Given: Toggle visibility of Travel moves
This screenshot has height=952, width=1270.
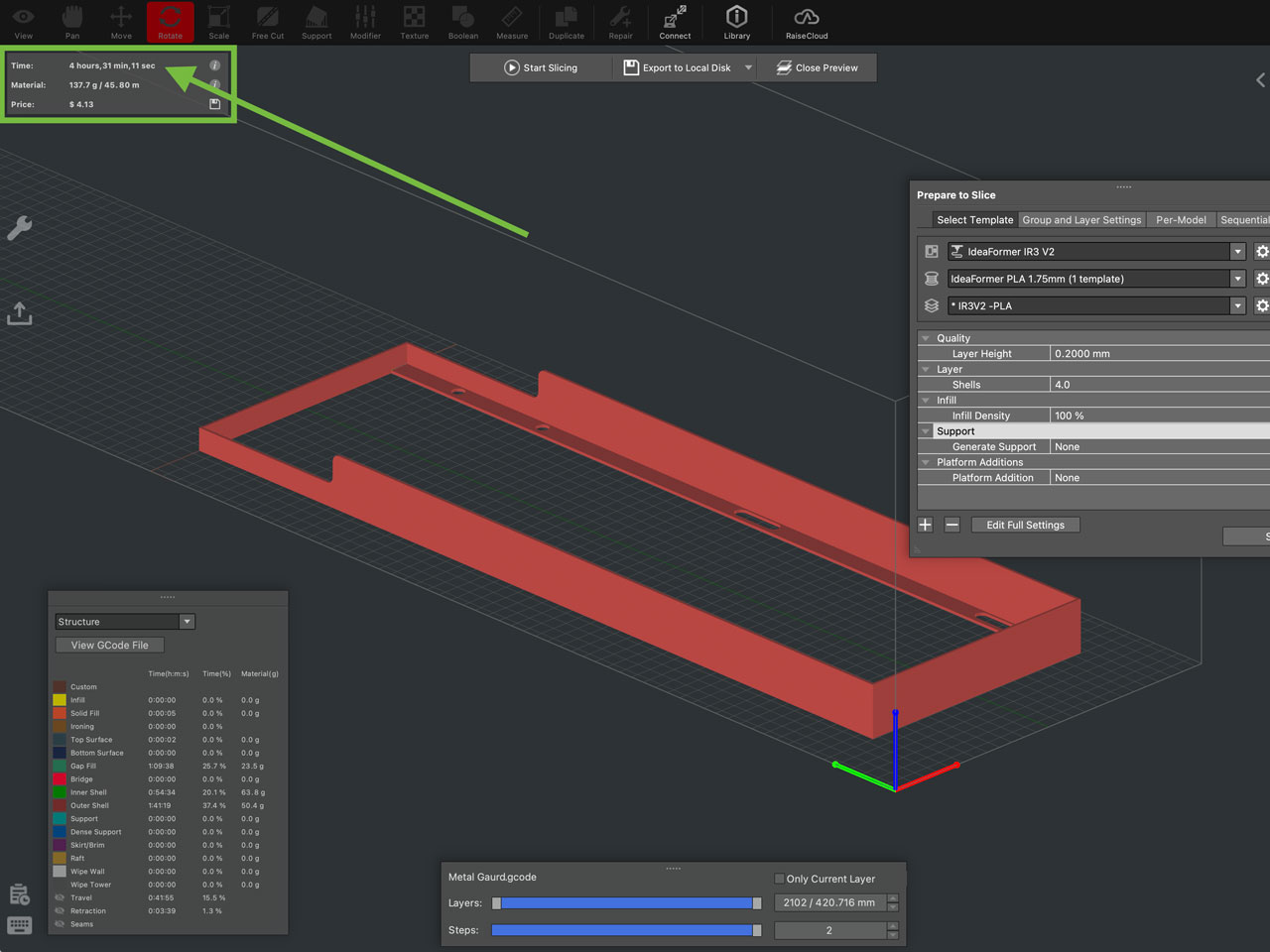Looking at the screenshot, I should [x=61, y=897].
